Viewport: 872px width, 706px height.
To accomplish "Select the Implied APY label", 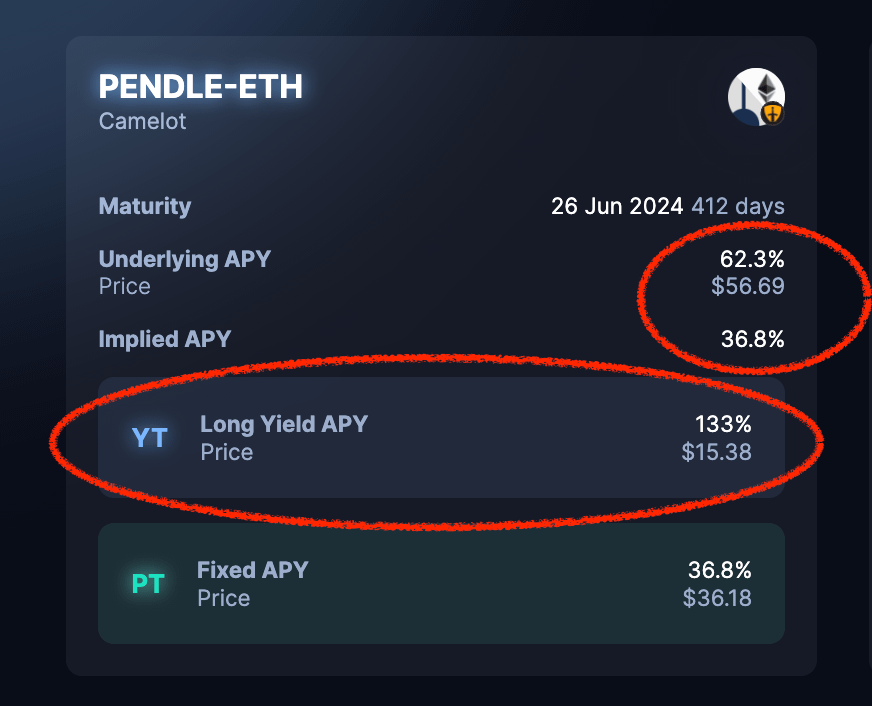I will (x=165, y=339).
